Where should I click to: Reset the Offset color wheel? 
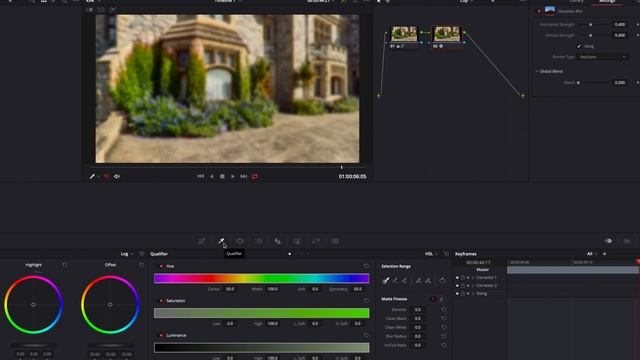[x=141, y=265]
